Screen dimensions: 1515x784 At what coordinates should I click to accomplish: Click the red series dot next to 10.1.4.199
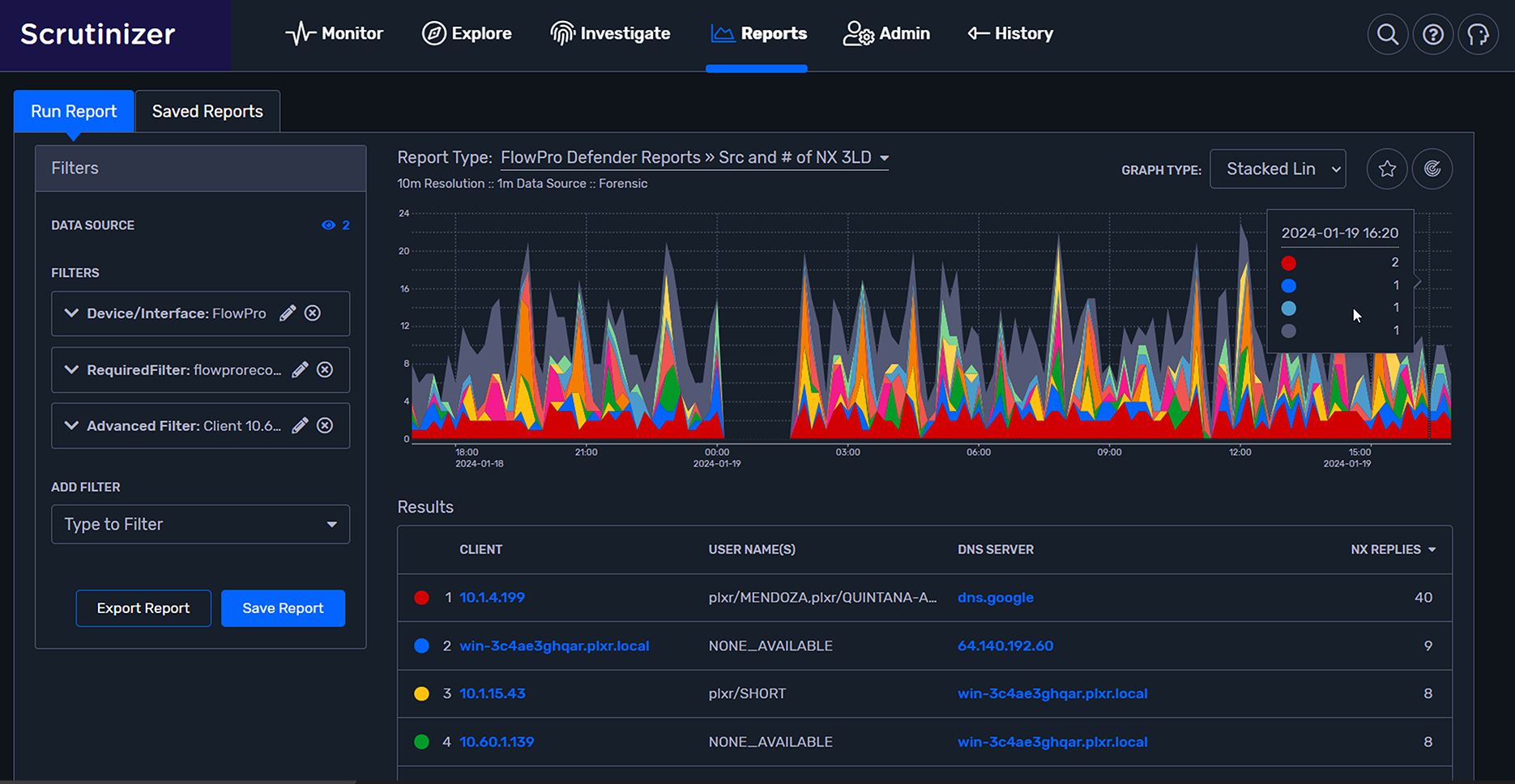421,598
